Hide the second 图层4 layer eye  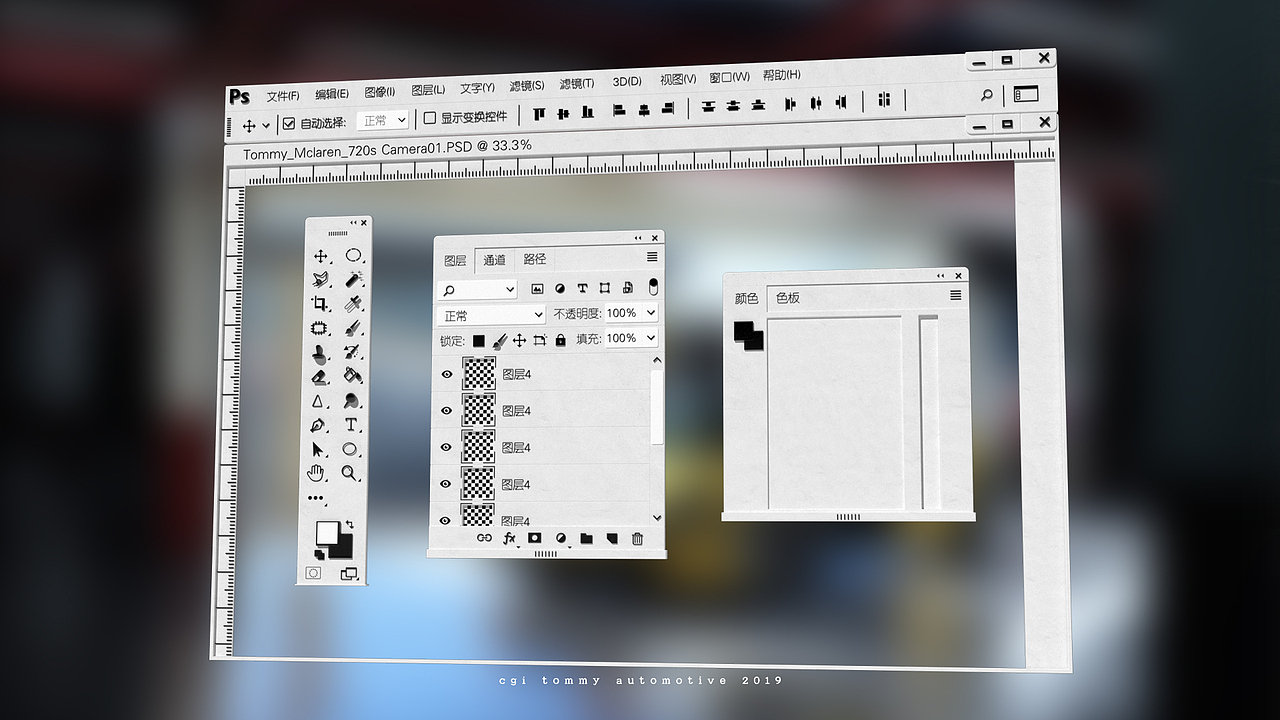pos(447,411)
